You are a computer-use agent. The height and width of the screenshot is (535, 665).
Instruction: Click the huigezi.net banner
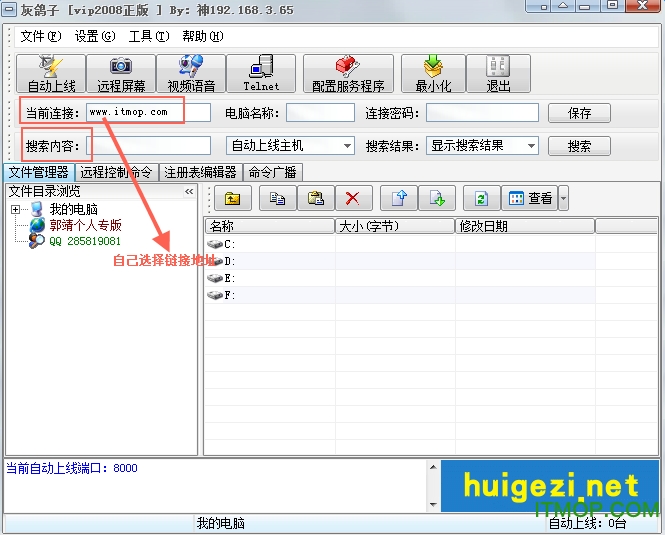click(x=550, y=486)
